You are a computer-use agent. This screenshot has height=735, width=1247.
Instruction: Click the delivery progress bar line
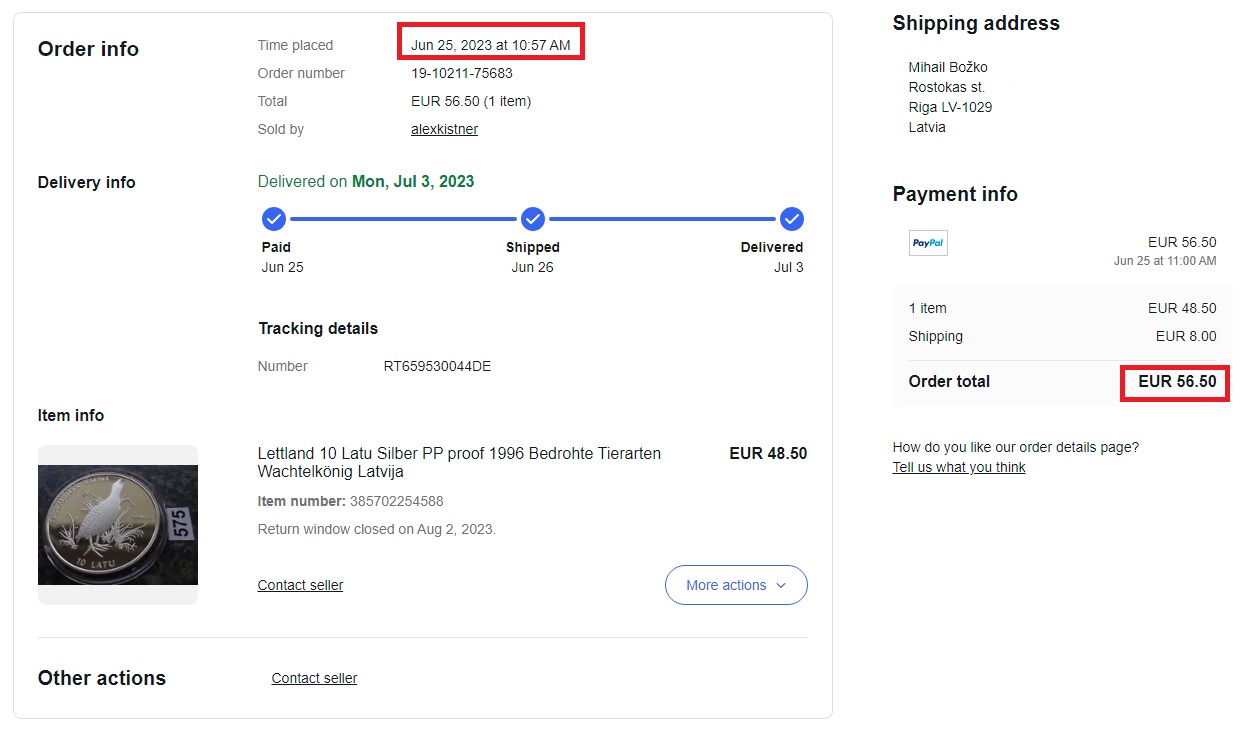click(x=533, y=219)
